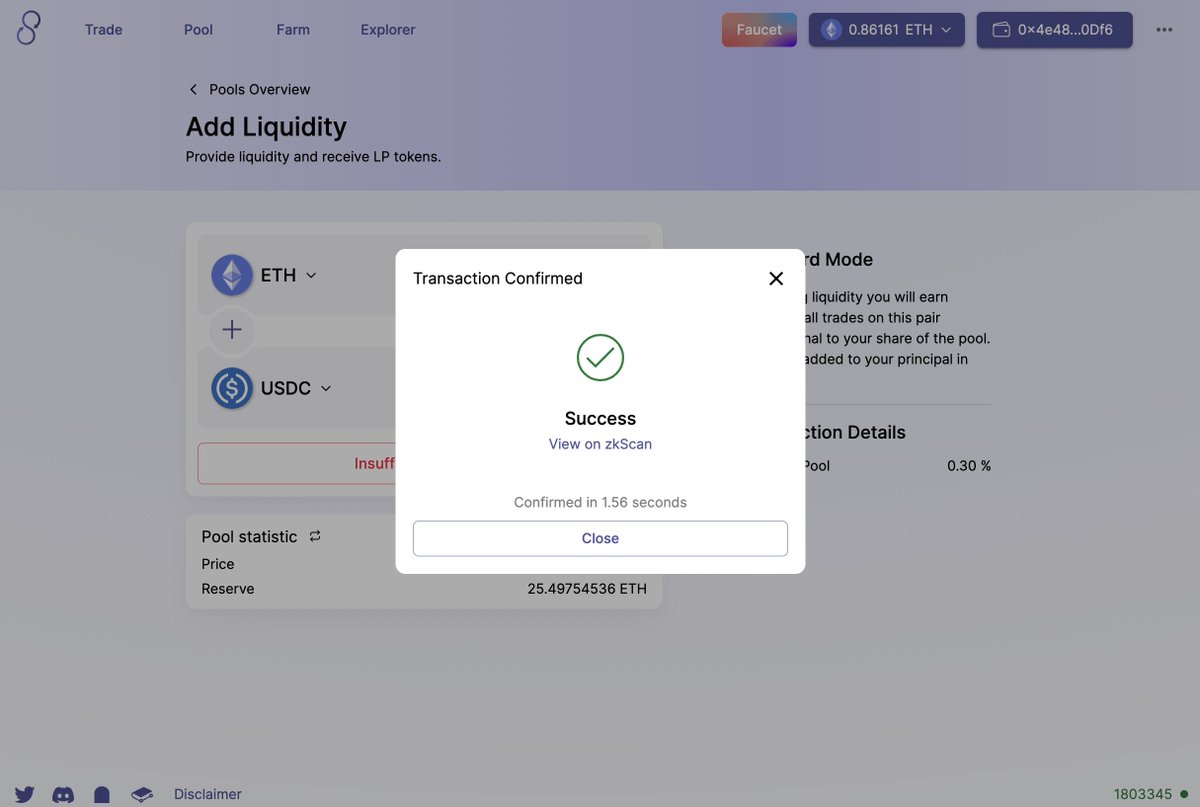The height and width of the screenshot is (807, 1200).
Task: Open the Pool menu item
Action: 199,30
